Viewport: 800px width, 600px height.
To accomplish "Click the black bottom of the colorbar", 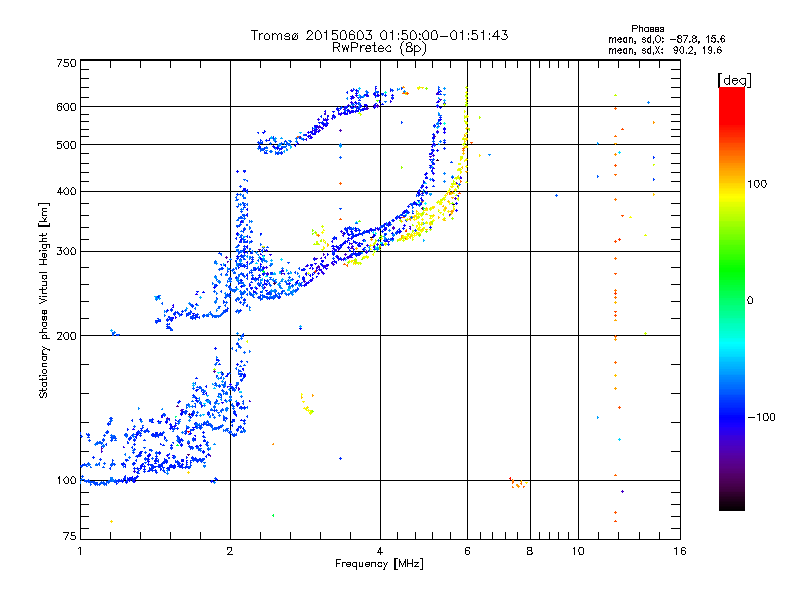I will [x=732, y=503].
